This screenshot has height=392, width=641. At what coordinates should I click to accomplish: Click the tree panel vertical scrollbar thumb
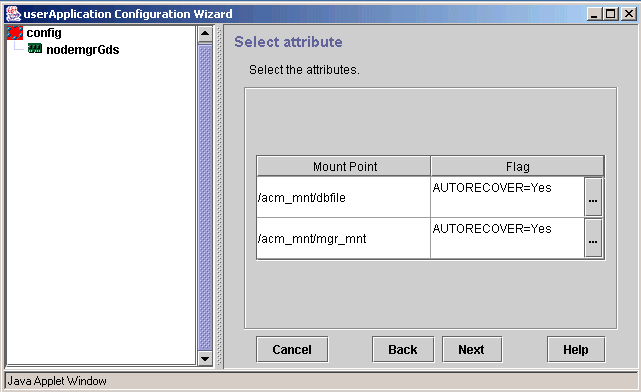[205, 197]
